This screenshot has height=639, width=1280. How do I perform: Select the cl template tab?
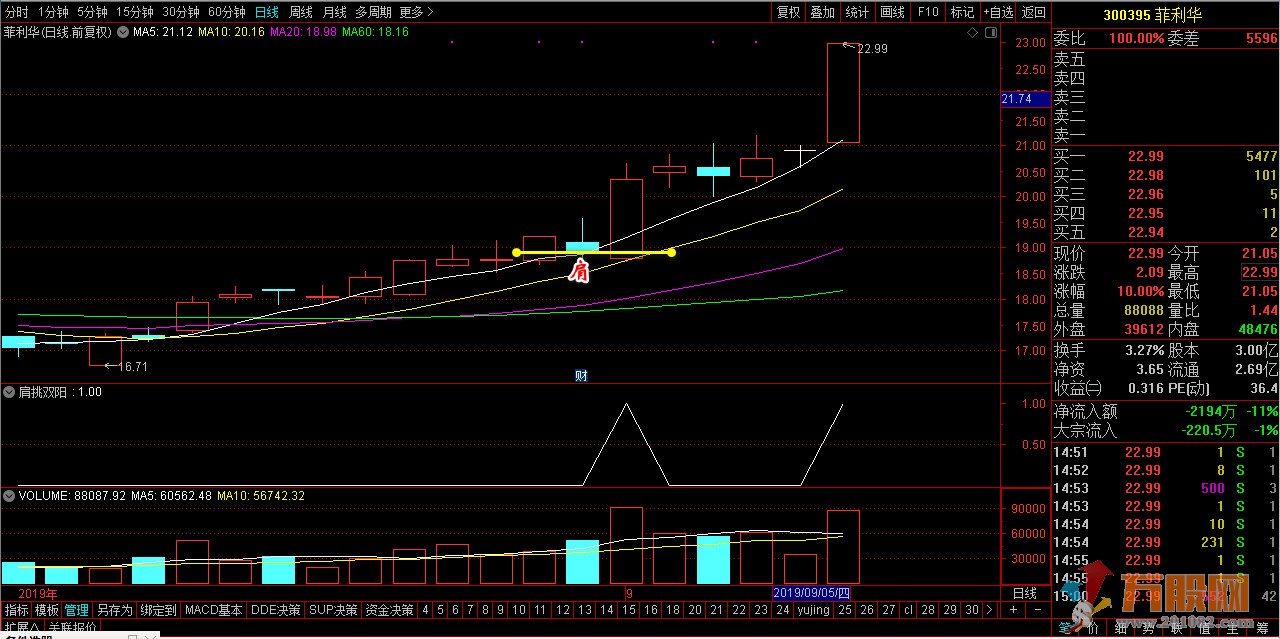point(908,609)
